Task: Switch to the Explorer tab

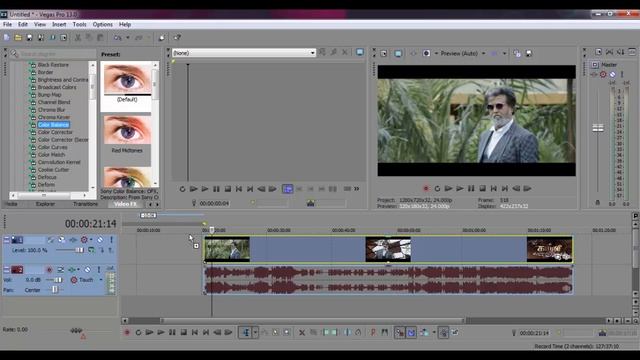Action: pos(45,204)
